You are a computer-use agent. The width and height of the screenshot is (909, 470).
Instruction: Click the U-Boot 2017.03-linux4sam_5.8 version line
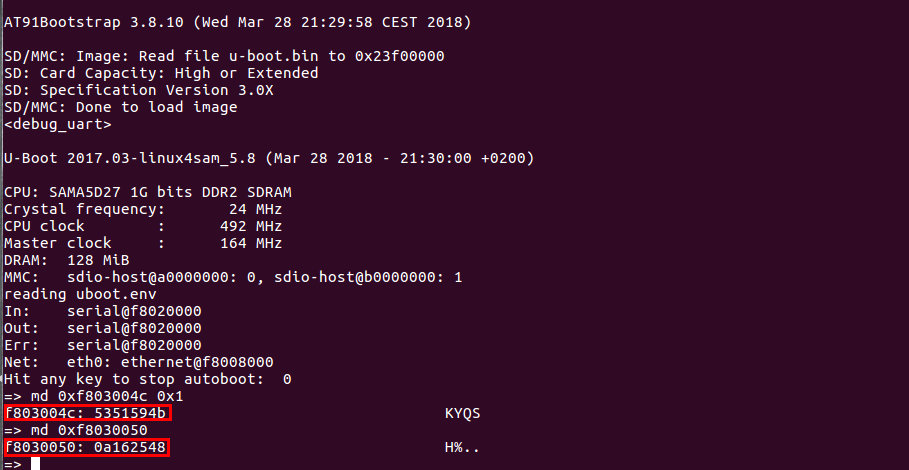269,158
